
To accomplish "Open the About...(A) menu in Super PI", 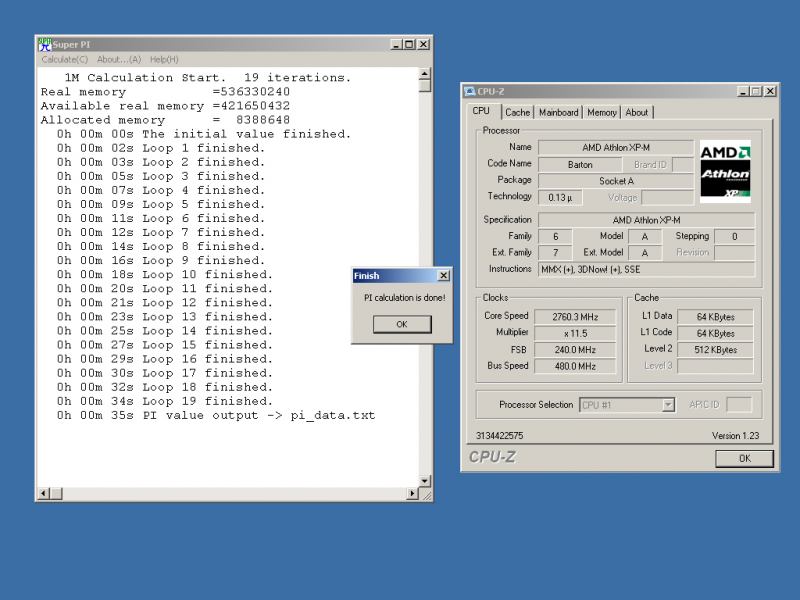I will coord(119,60).
